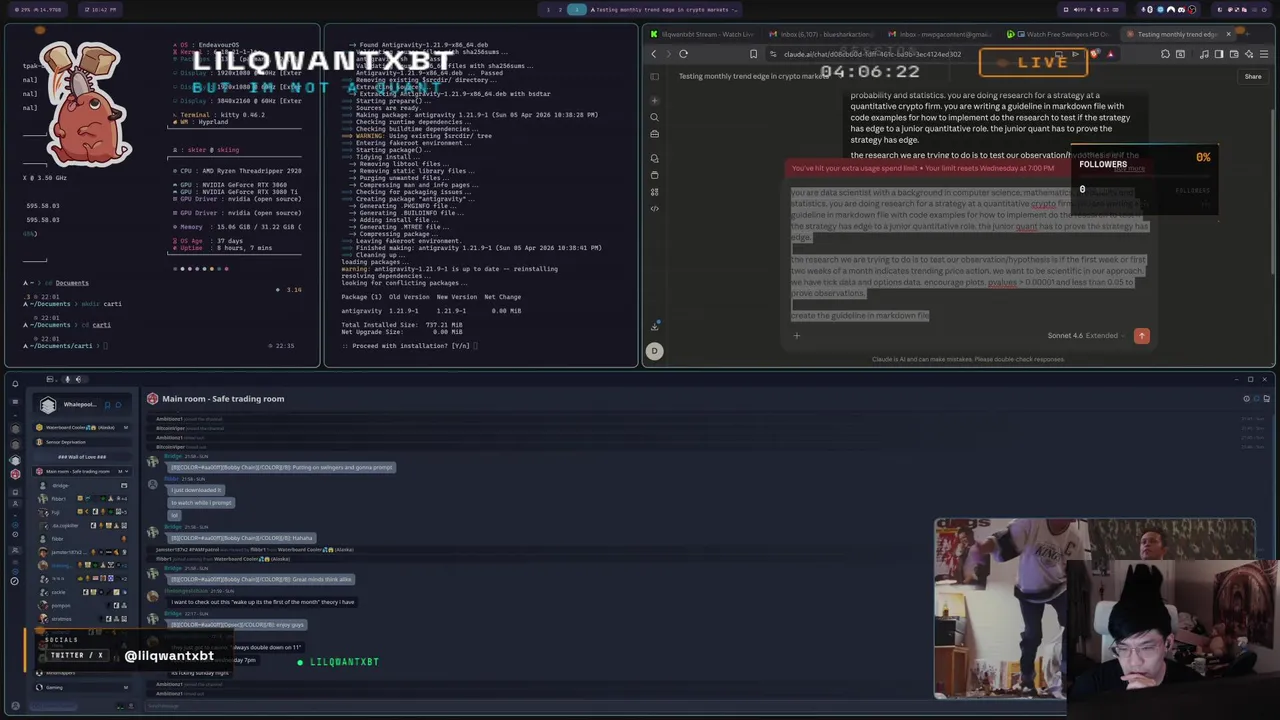Open the Sonnet 4.6 Extended model selector
1280x720 pixels.
pyautogui.click(x=1086, y=336)
